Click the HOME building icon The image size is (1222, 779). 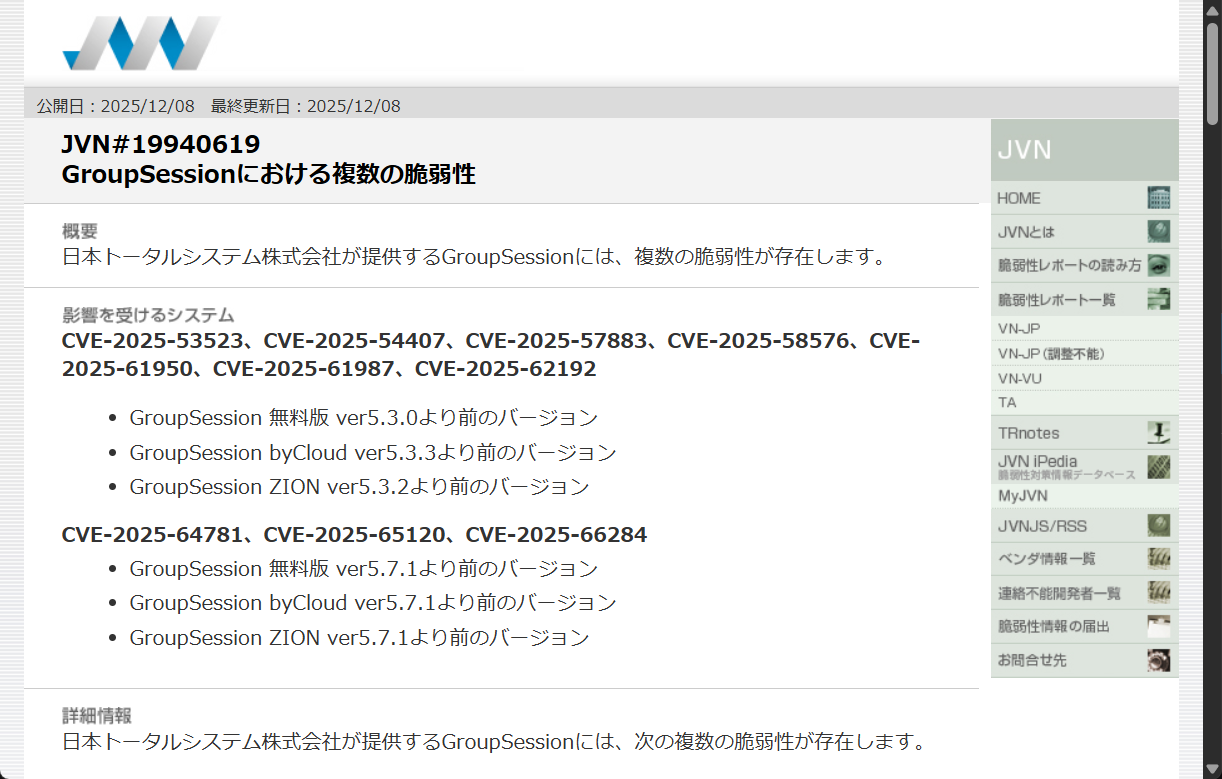(1158, 198)
